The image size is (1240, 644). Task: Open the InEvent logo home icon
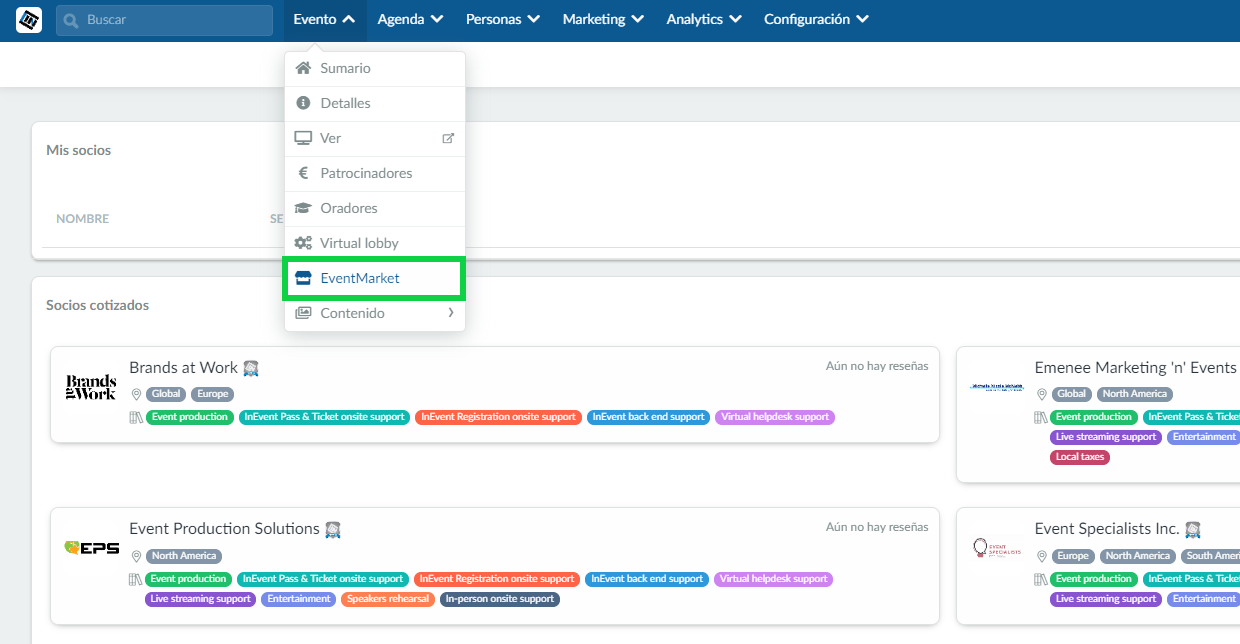(29, 20)
